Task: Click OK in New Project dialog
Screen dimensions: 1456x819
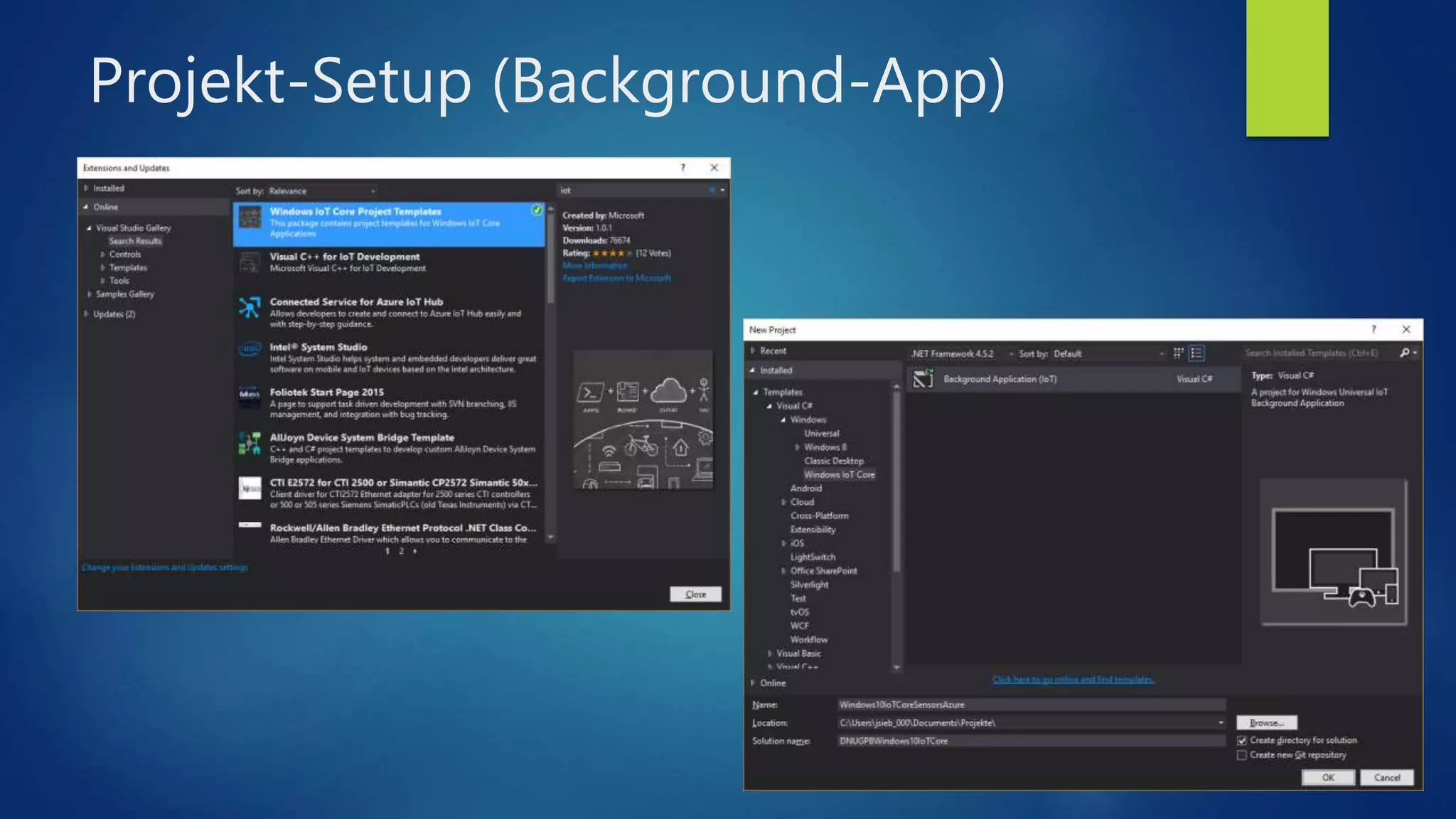Action: coord(1328,778)
